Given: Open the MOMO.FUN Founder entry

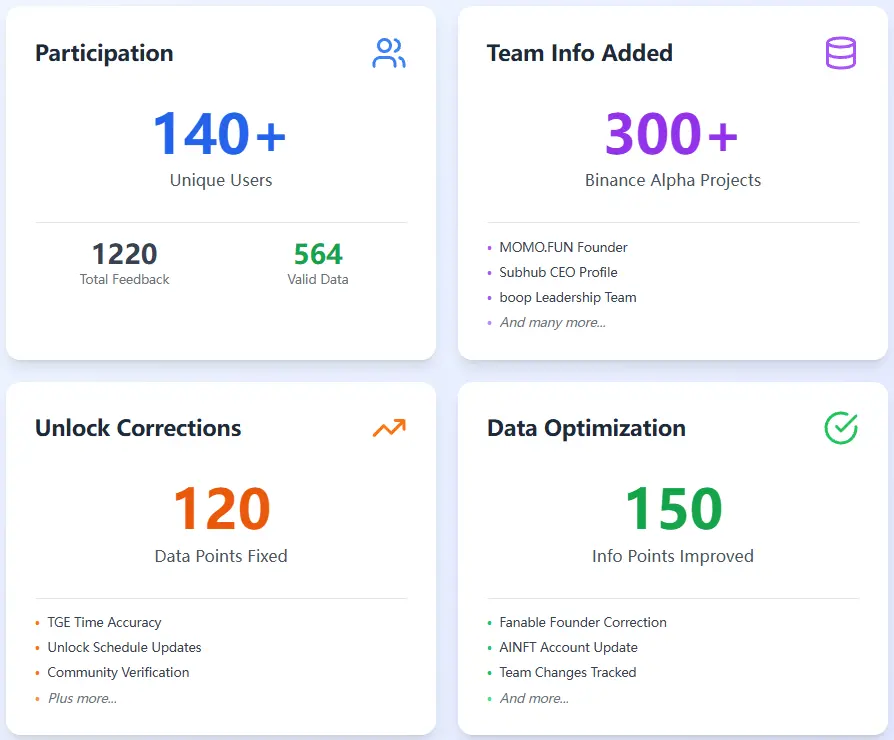Looking at the screenshot, I should [x=563, y=247].
